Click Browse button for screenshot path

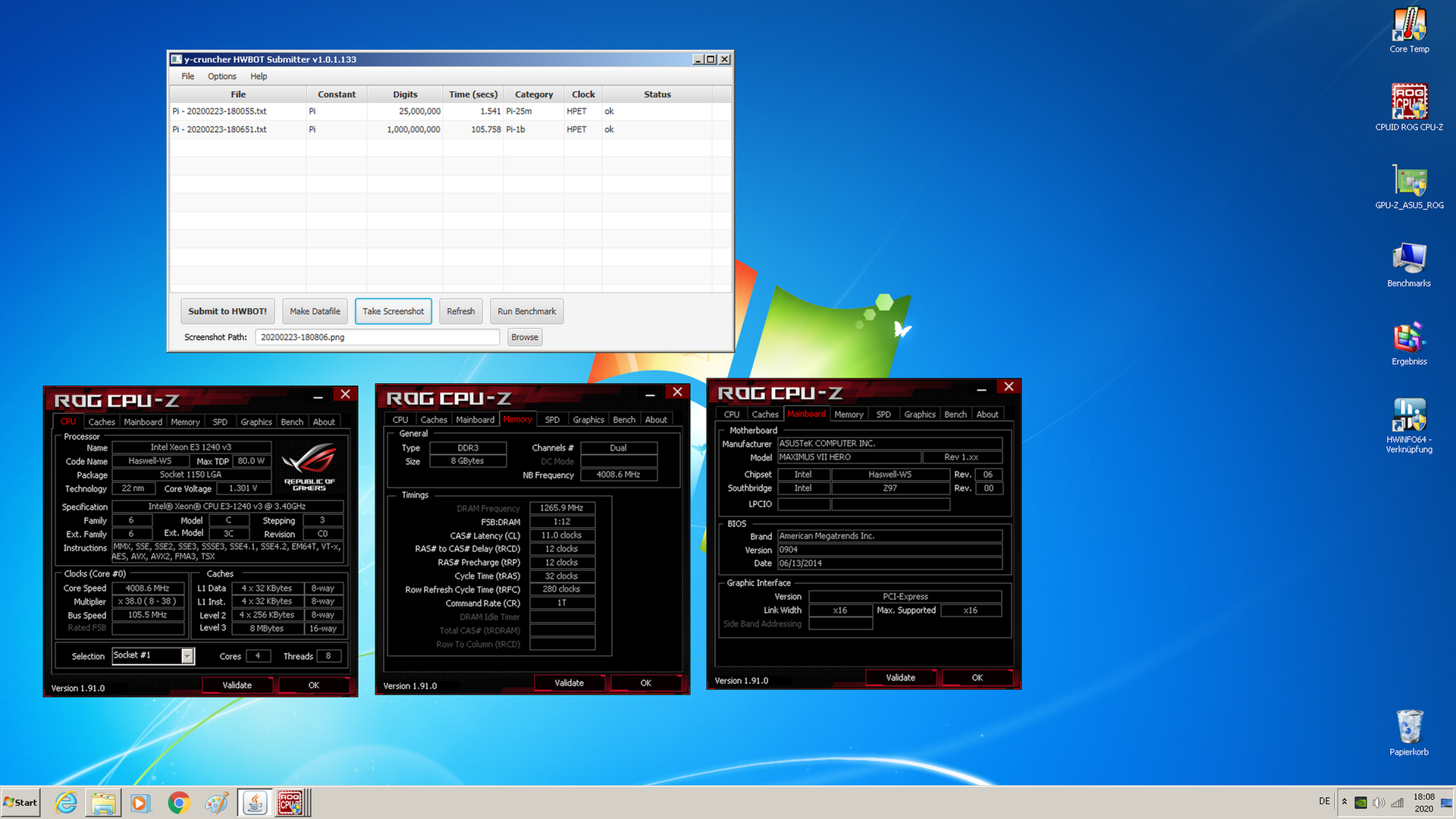click(524, 337)
